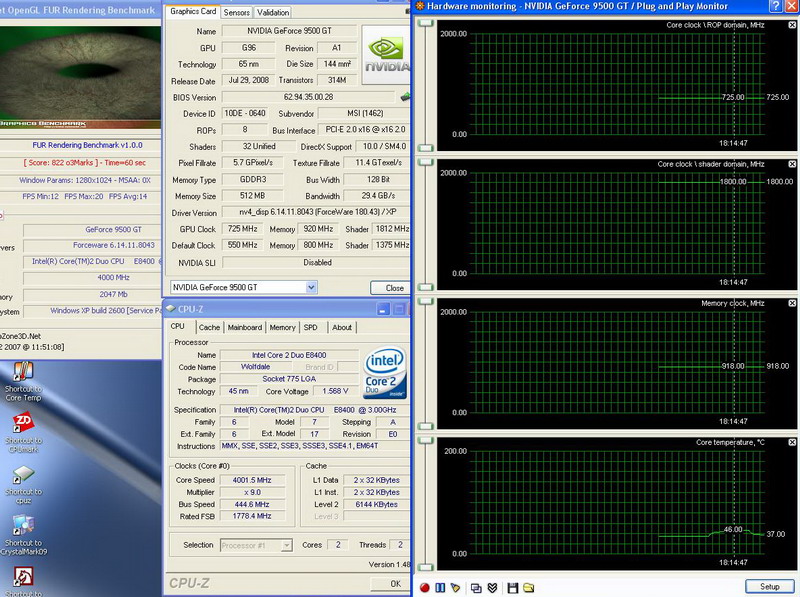This screenshot has height=597, width=800.
Task: Click the yellow folder open icon
Action: tap(529, 588)
